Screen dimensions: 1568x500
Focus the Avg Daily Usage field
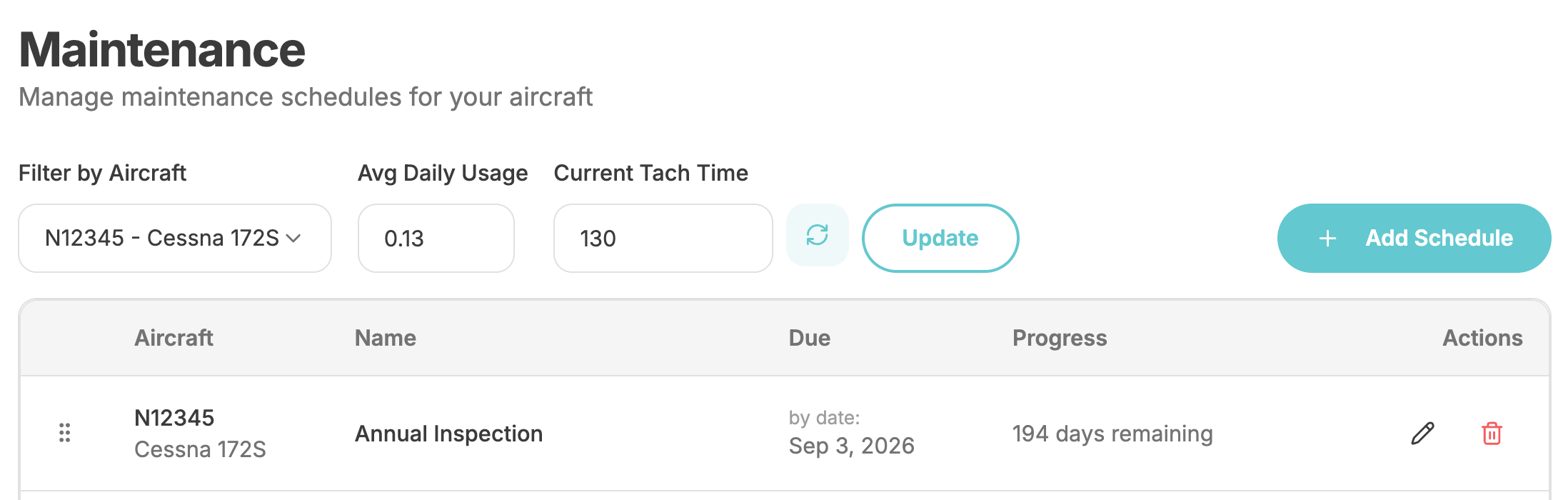[436, 239]
